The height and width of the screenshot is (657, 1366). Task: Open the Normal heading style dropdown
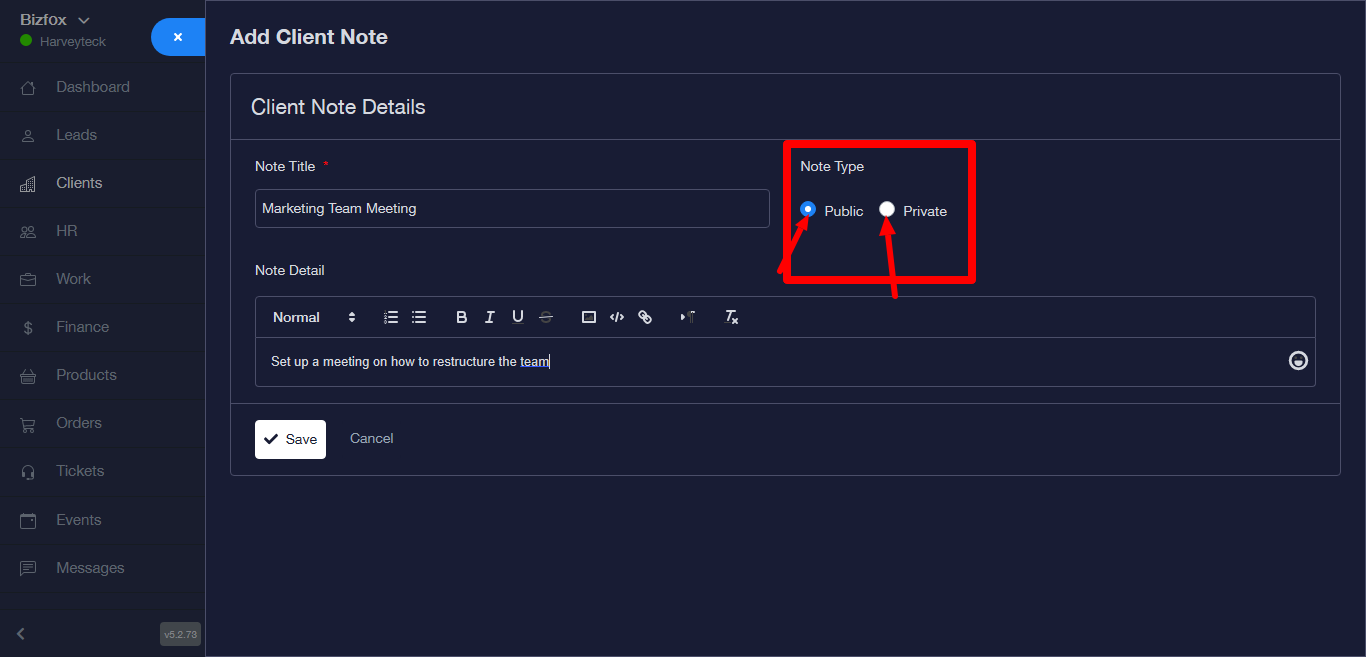click(314, 317)
